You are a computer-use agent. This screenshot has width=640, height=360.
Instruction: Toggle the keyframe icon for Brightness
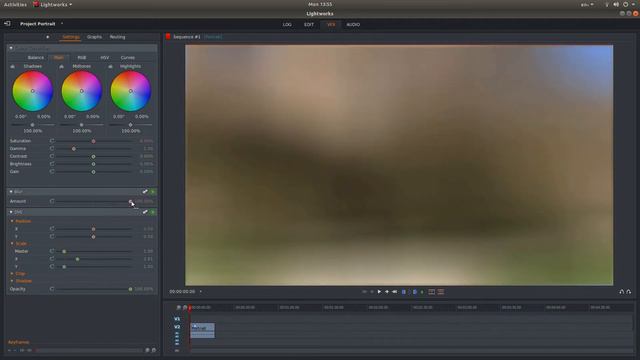[52, 164]
